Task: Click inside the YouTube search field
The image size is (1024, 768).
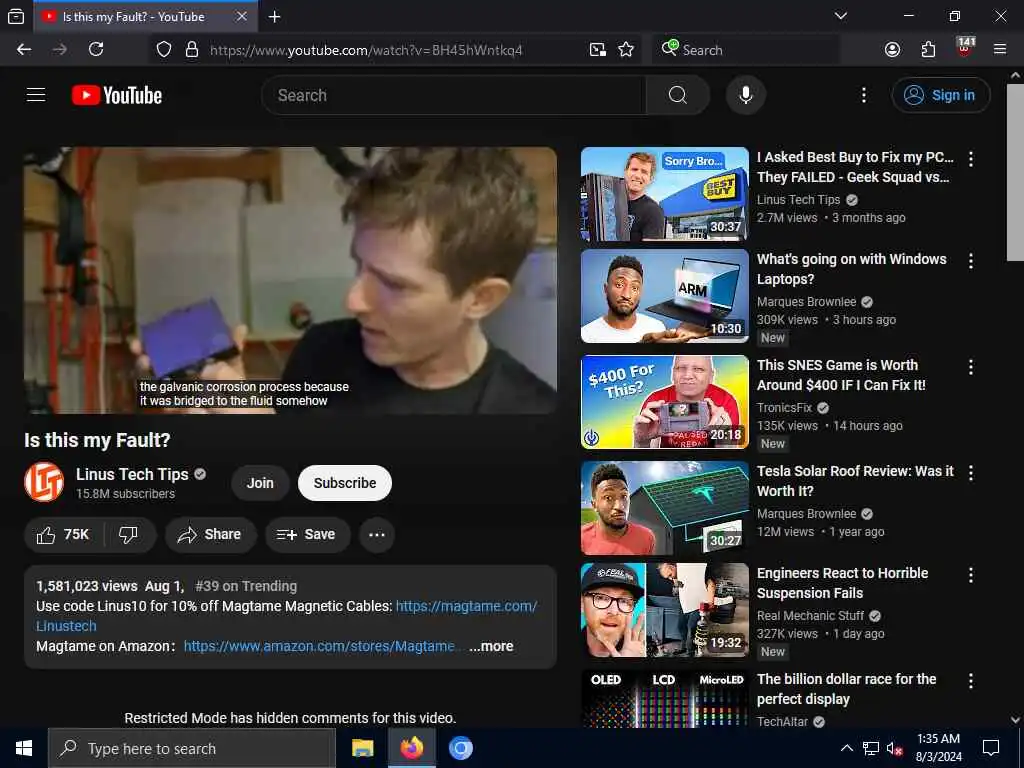Action: point(454,95)
